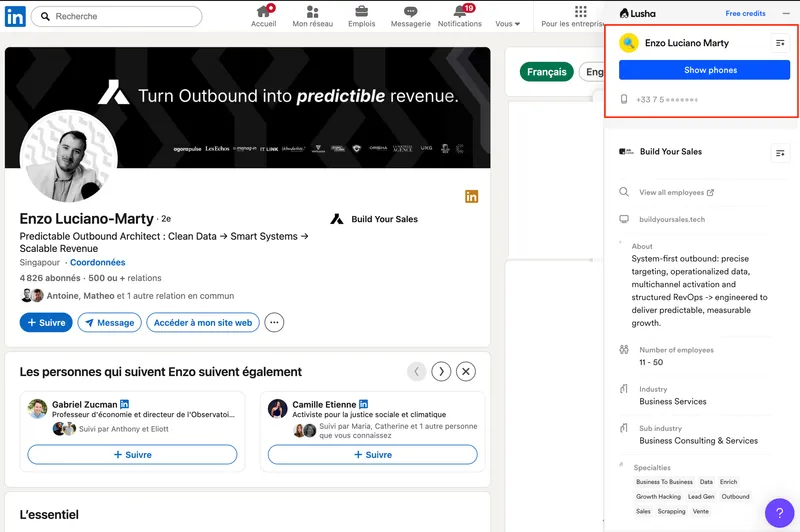
Task: Click the add-to-list icon beside Enzo Luciano Marty
Action: (780, 43)
